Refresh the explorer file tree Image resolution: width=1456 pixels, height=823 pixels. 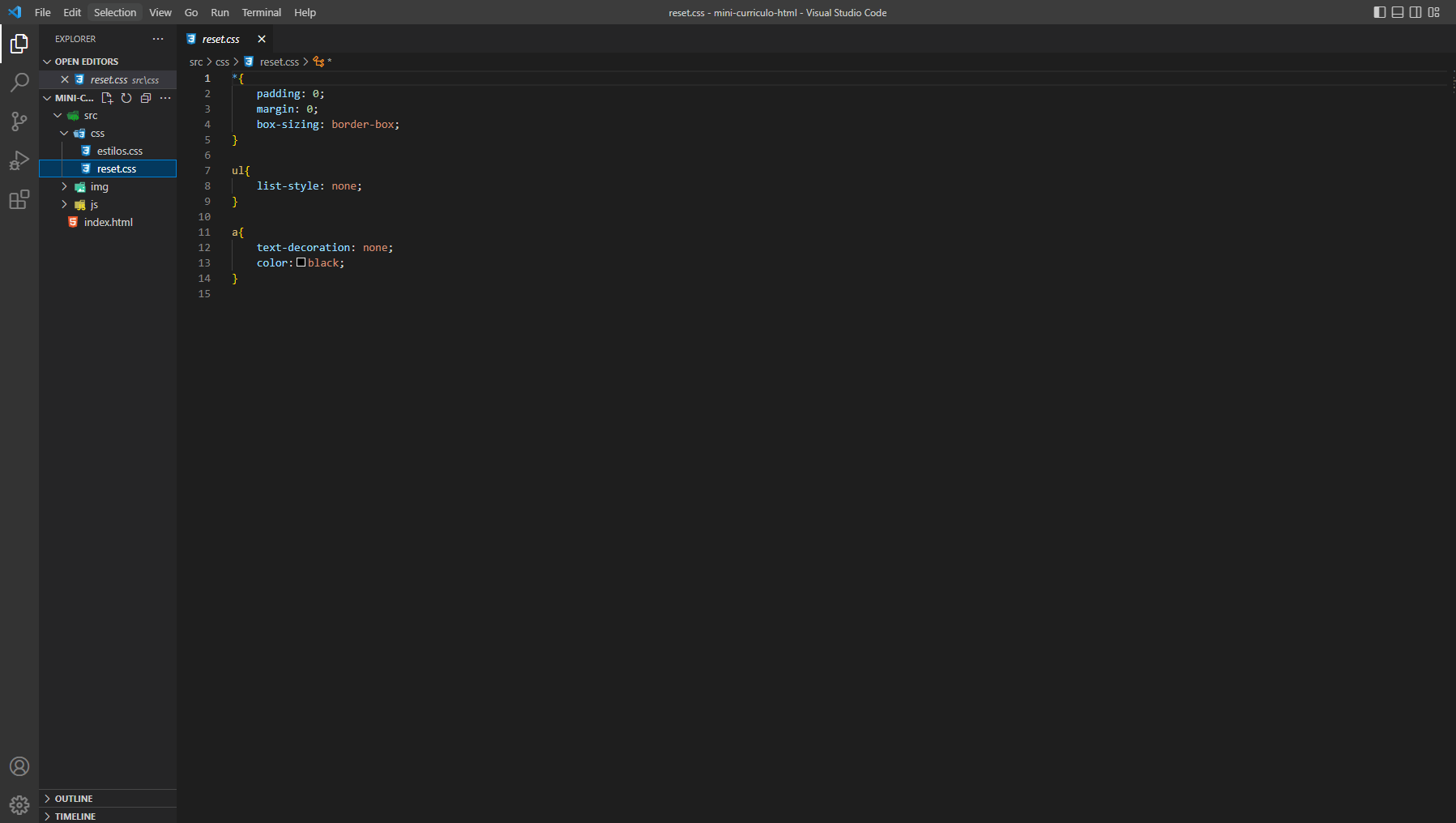[x=126, y=98]
